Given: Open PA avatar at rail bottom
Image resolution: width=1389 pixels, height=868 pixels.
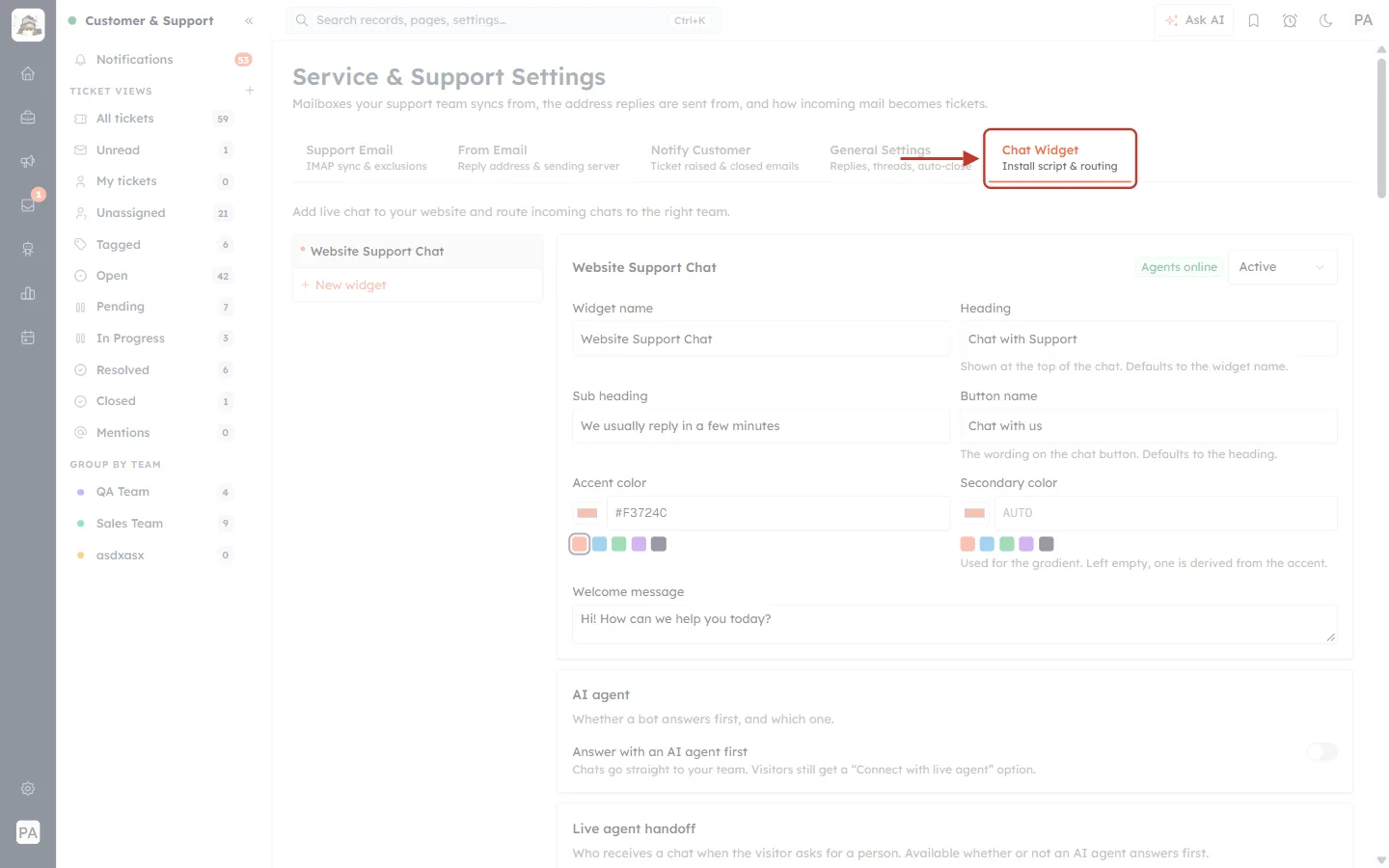Looking at the screenshot, I should click(x=28, y=832).
